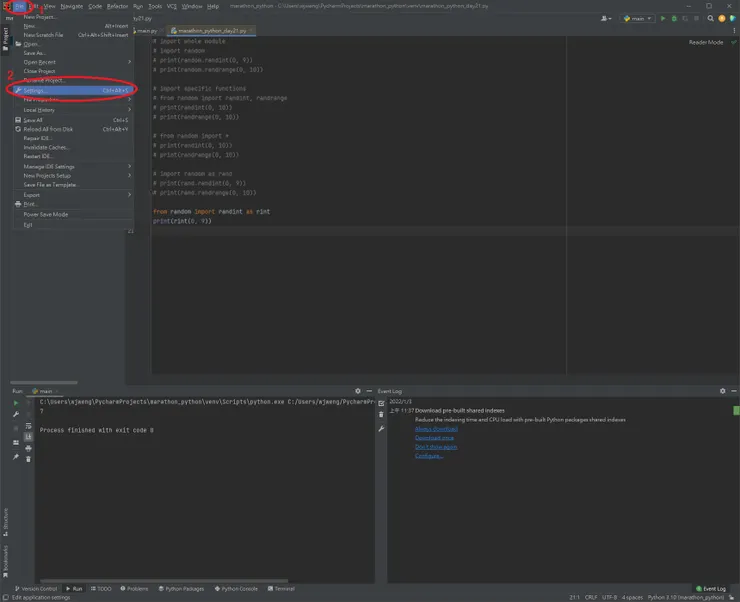The height and width of the screenshot is (602, 740).
Task: Toggle Reader Mode in the editor
Action: (x=706, y=42)
